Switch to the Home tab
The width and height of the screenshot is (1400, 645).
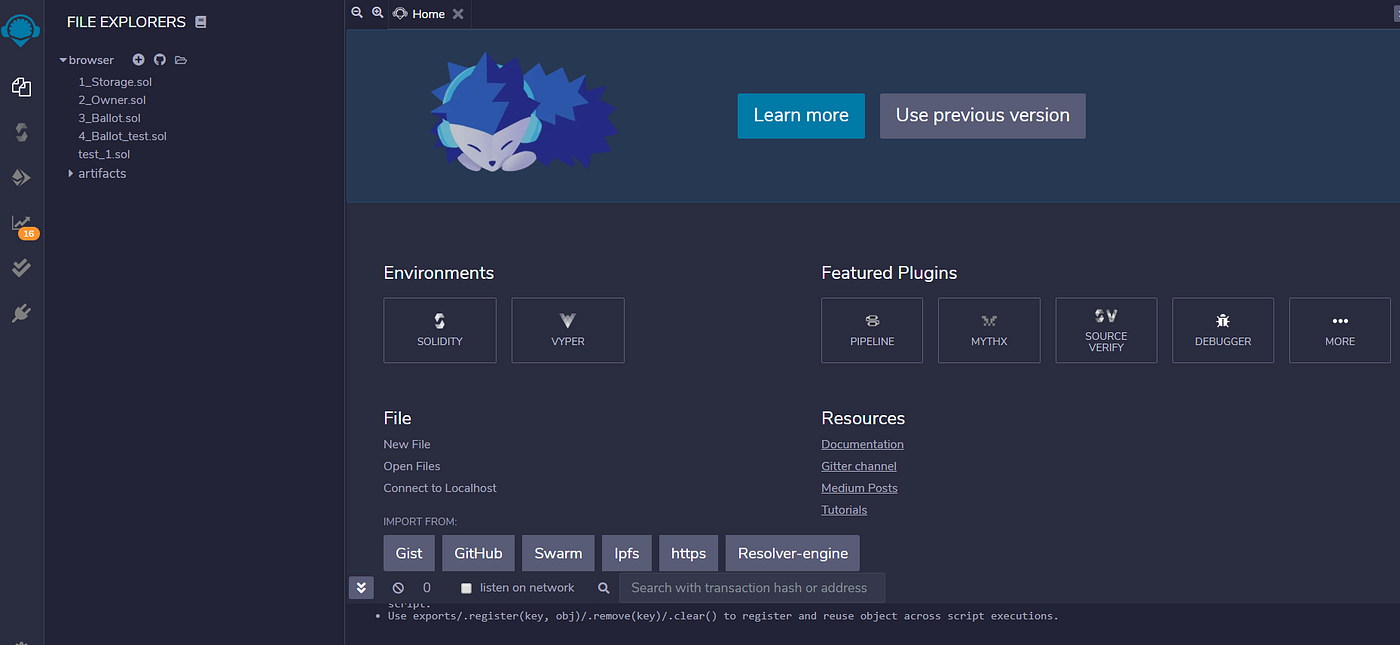pos(428,14)
